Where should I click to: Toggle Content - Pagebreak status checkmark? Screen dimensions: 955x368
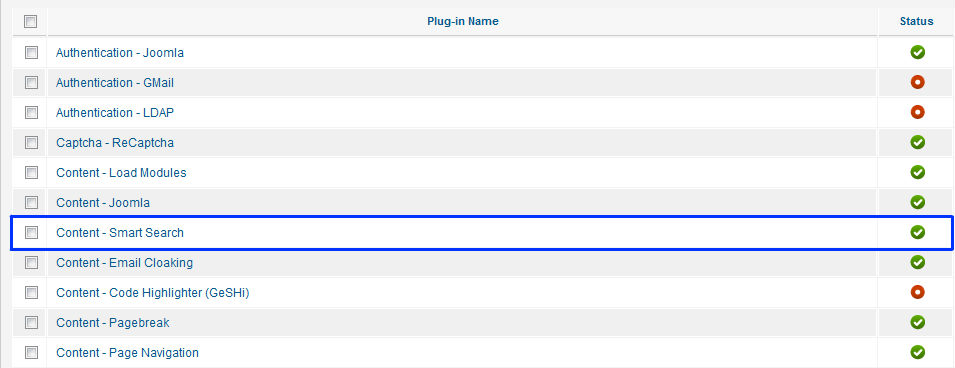coord(917,322)
